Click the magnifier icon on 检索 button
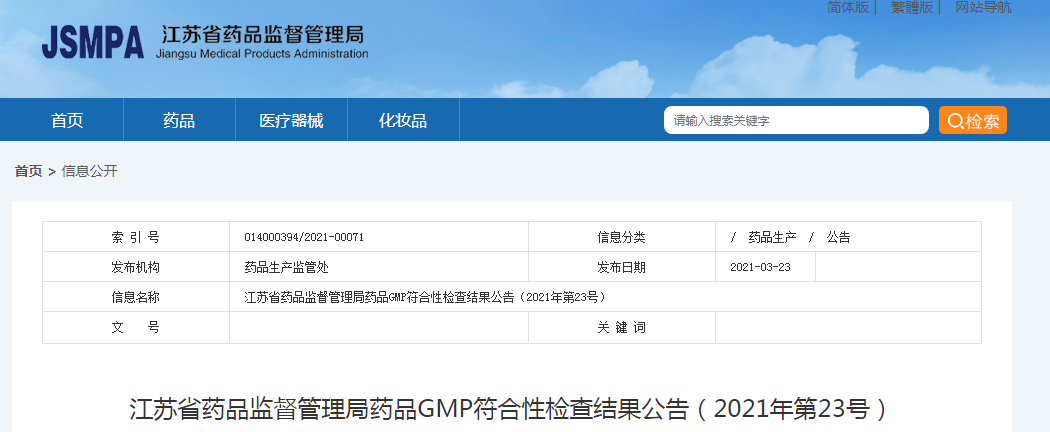This screenshot has width=1050, height=432. click(x=956, y=121)
